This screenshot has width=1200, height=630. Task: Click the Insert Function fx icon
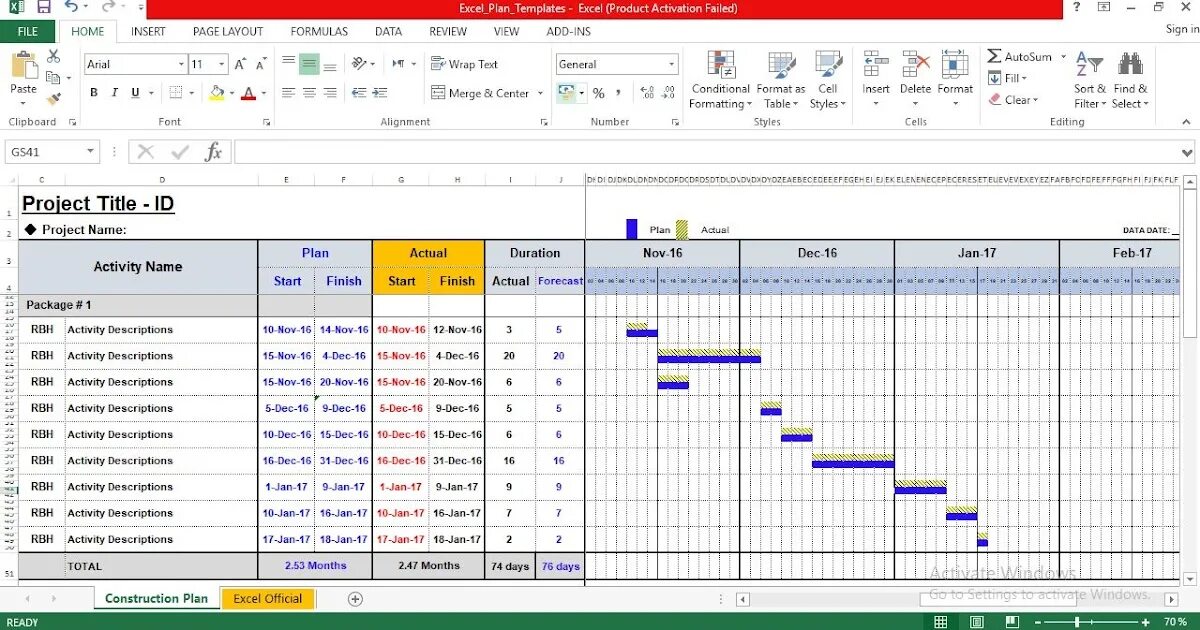tap(213, 152)
